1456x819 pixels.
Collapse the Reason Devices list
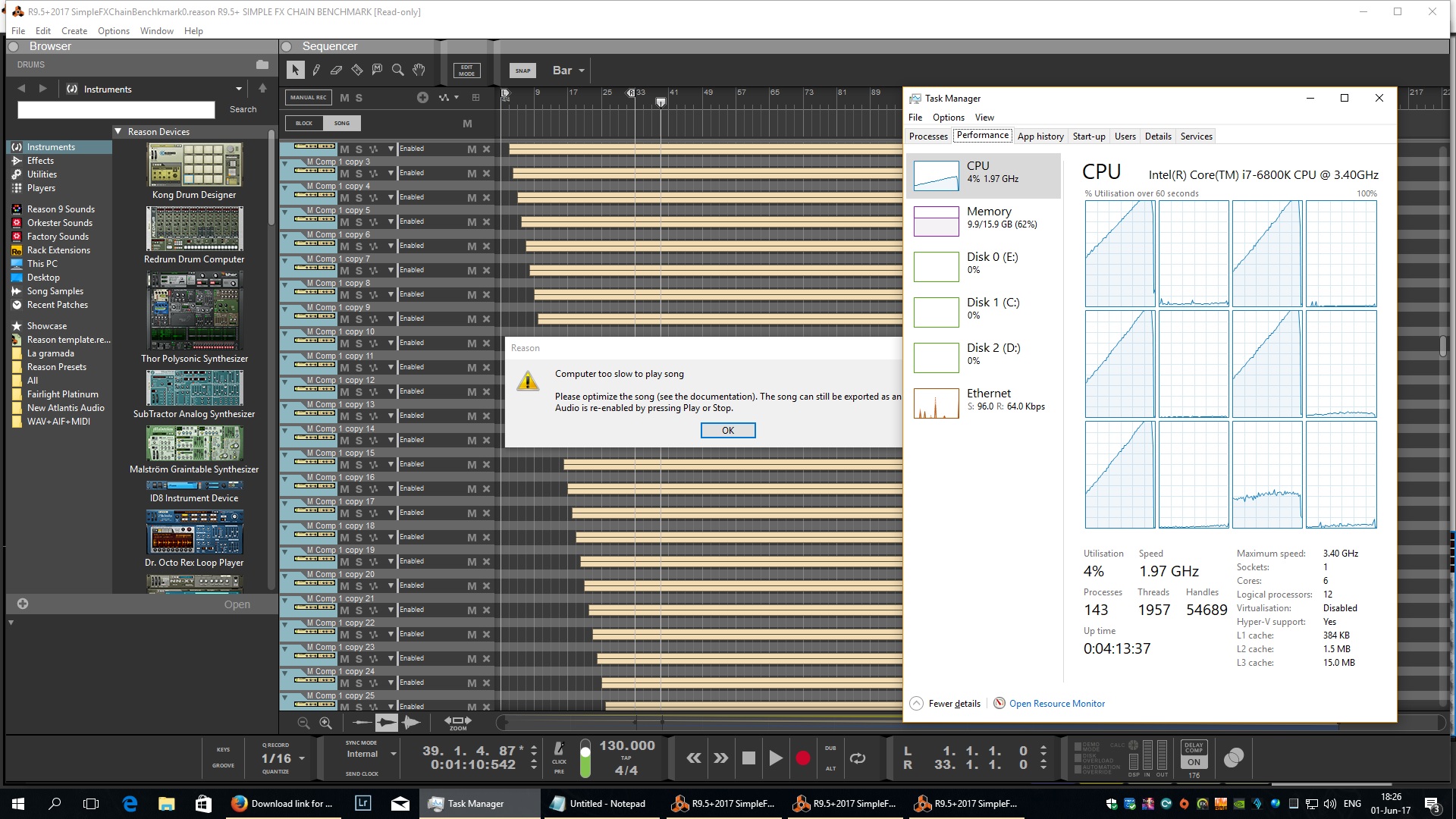point(118,132)
